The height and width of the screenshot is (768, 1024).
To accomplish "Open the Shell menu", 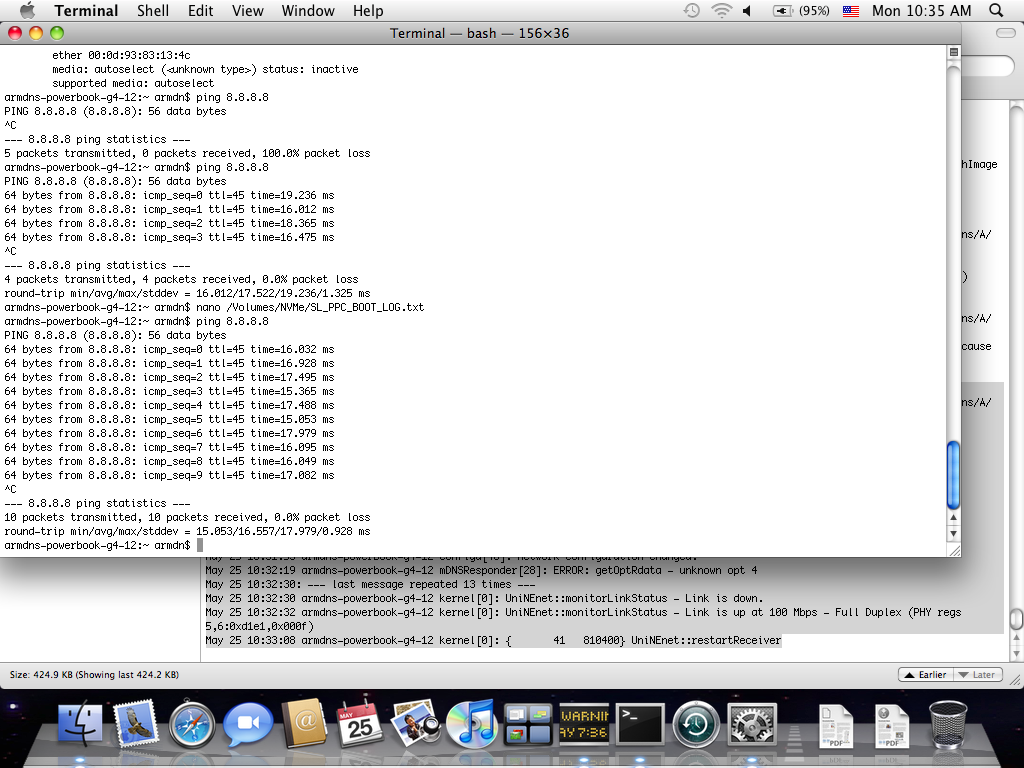I will coord(153,10).
